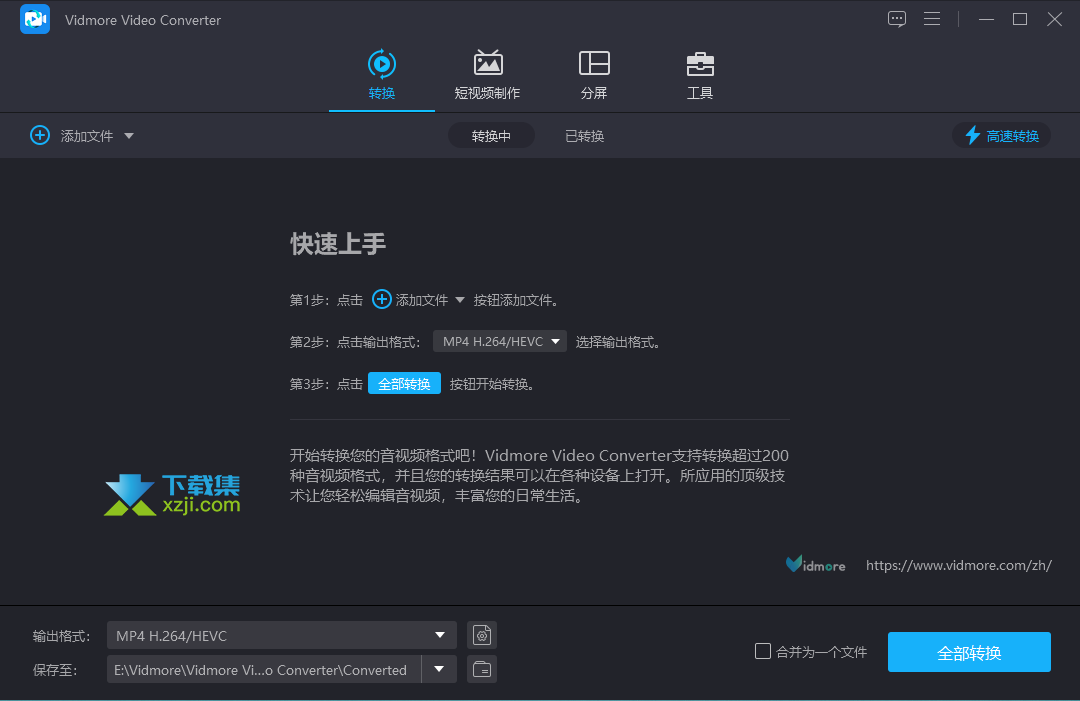Maximize the Vidmore window
This screenshot has width=1080, height=701.
click(1020, 19)
